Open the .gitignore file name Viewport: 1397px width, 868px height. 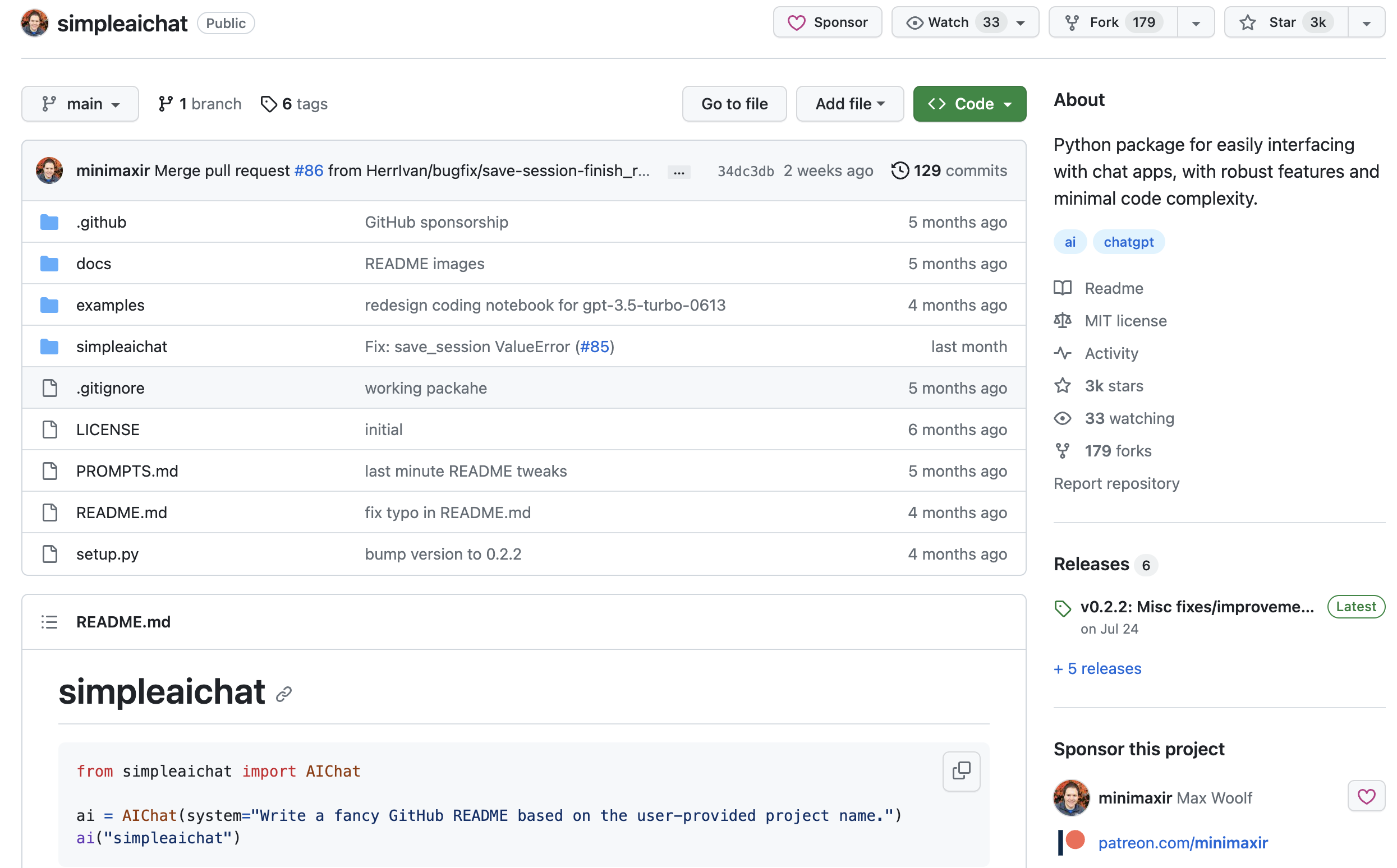pos(111,388)
